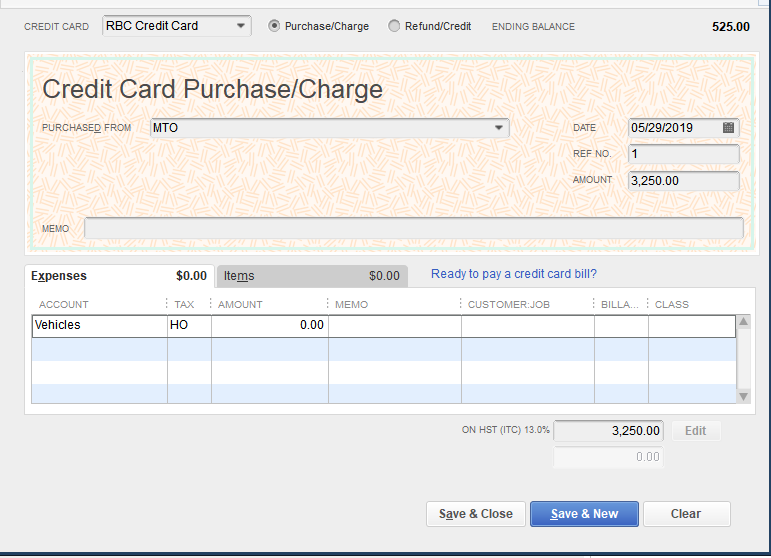This screenshot has height=558, width=771.
Task: Click the Save & Close button
Action: tap(476, 514)
